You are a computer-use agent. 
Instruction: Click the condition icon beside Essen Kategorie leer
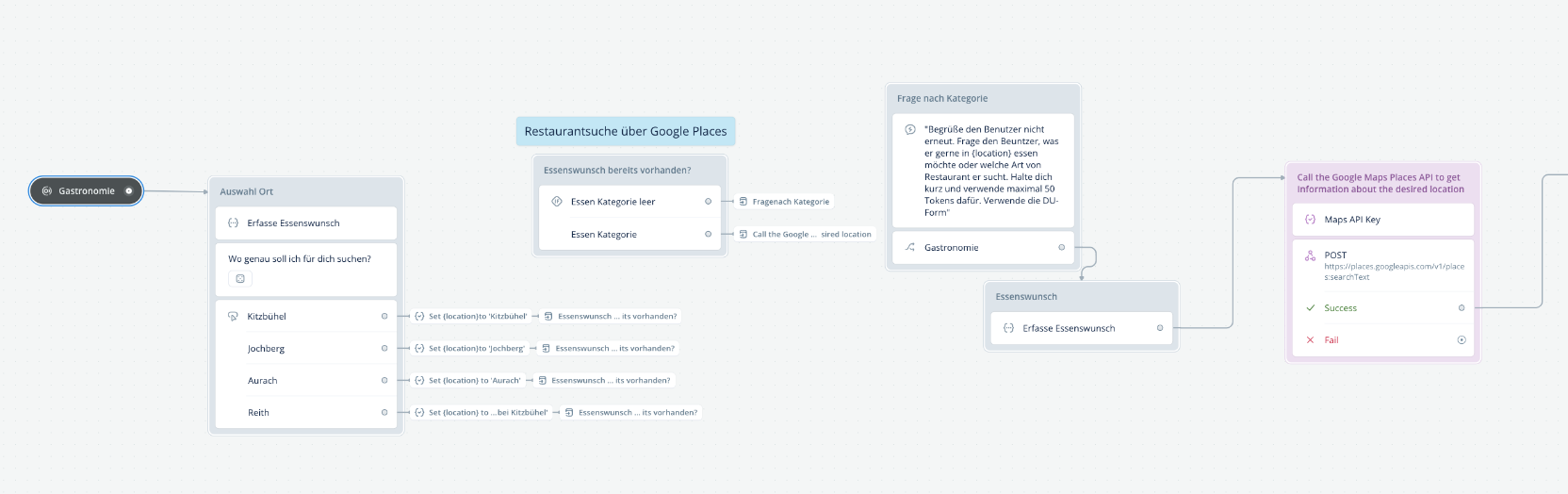[556, 202]
